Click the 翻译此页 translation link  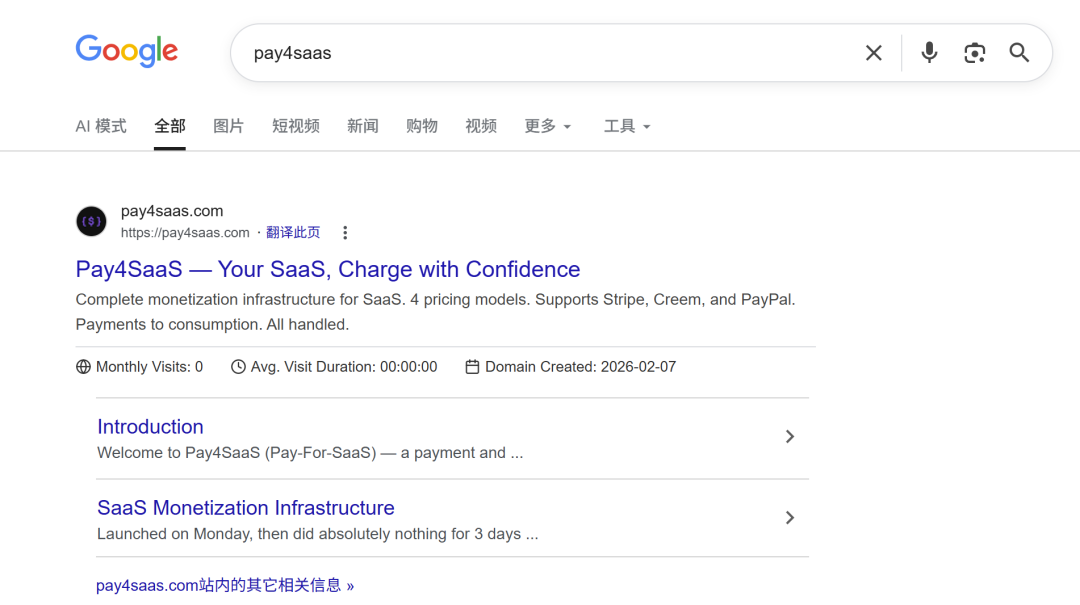[x=293, y=231]
